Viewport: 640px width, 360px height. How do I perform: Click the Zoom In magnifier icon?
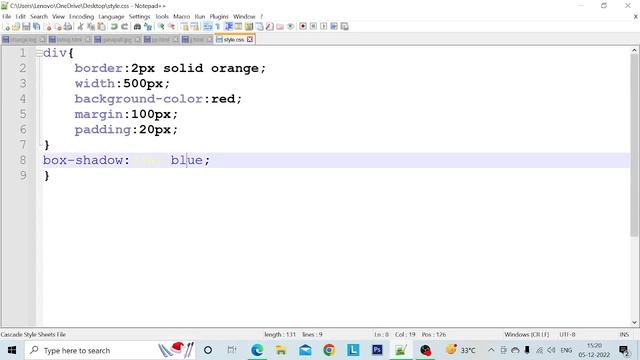[161, 27]
